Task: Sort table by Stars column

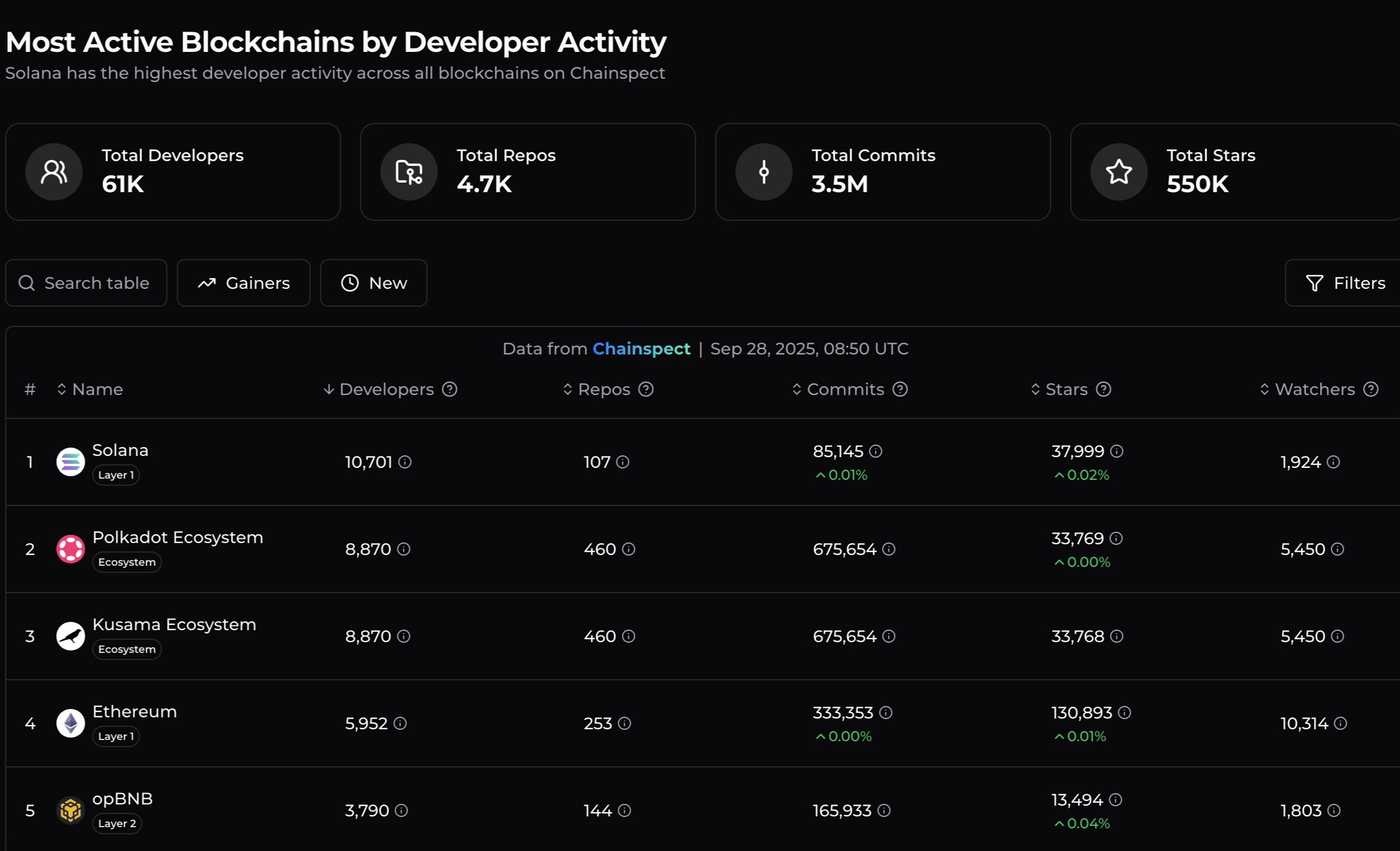Action: click(x=1066, y=390)
